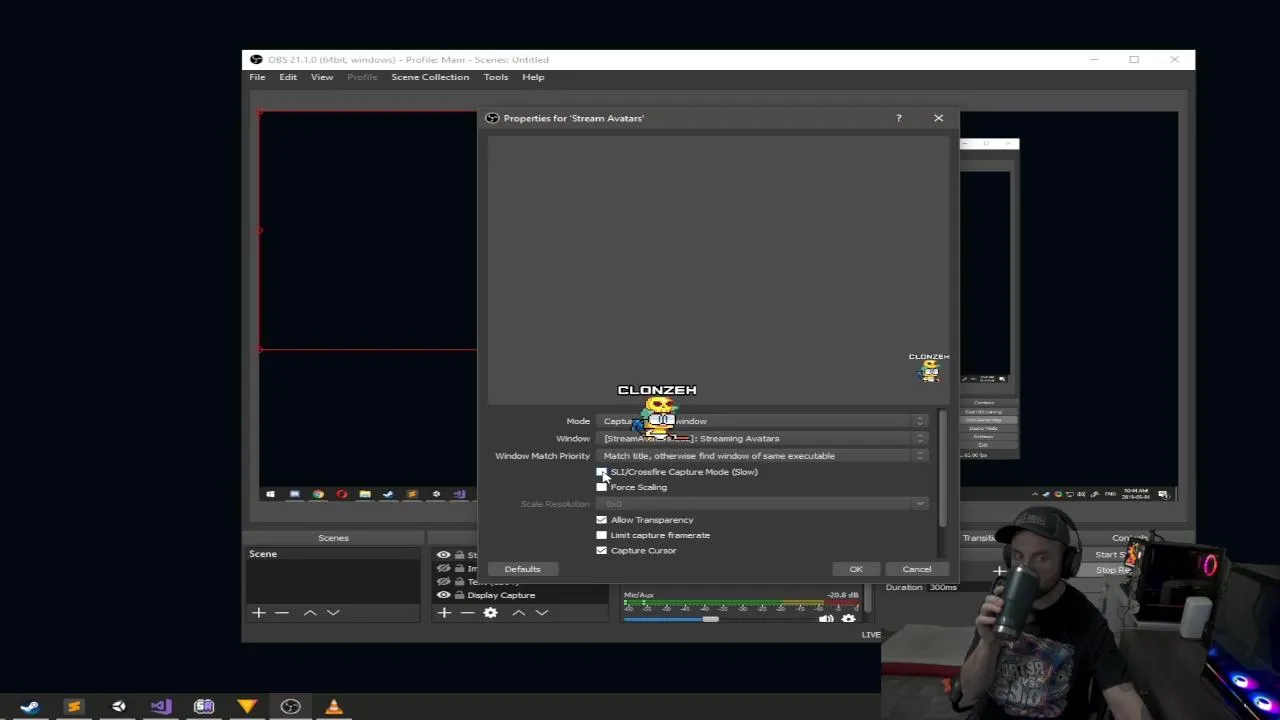Show the hidden third source eye icon
The height and width of the screenshot is (720, 1280).
[443, 581]
